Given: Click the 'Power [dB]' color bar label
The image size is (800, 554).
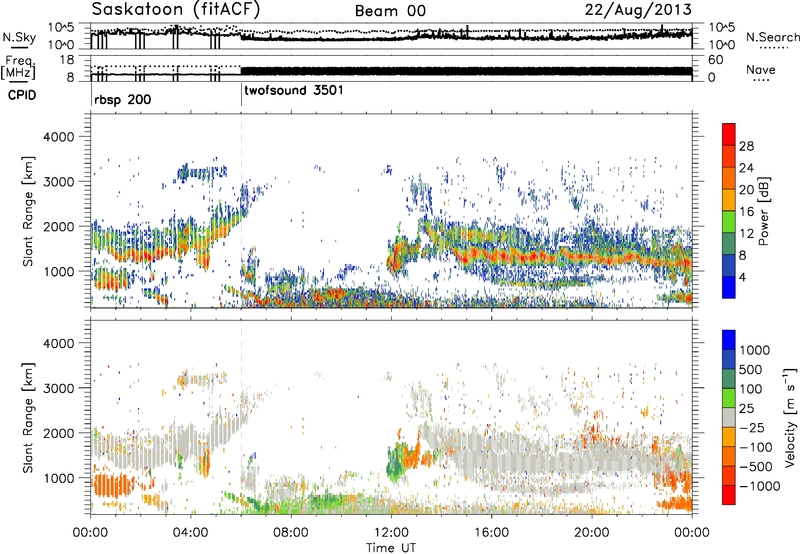Looking at the screenshot, I should tap(763, 211).
